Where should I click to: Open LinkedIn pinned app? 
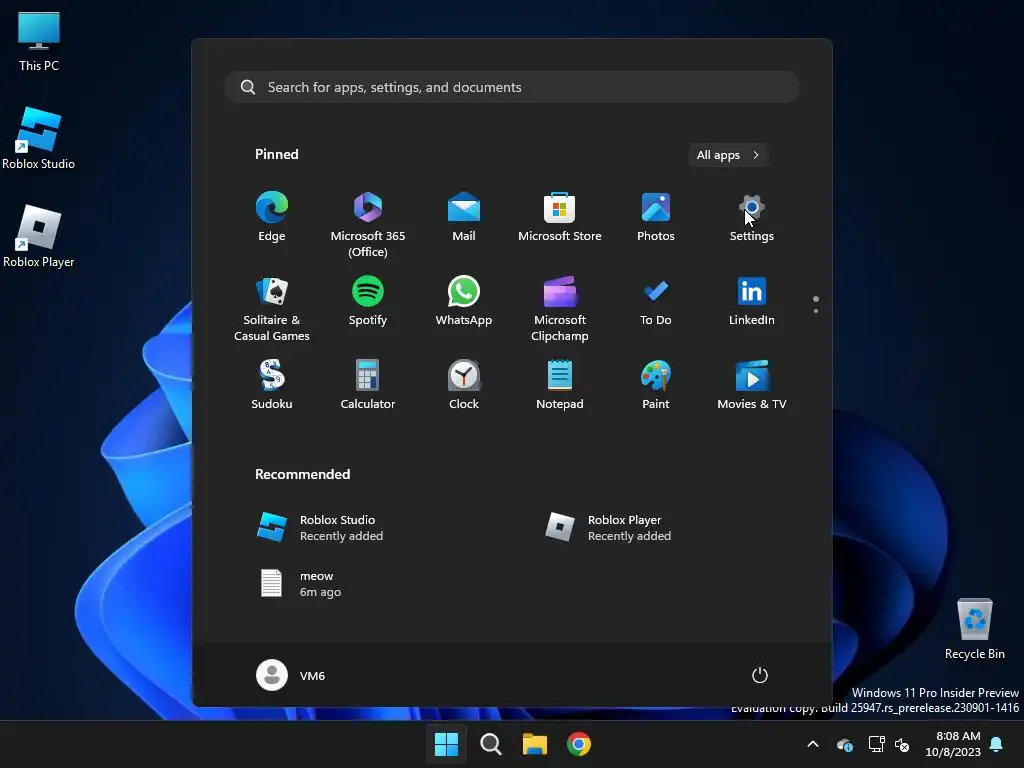tap(752, 301)
